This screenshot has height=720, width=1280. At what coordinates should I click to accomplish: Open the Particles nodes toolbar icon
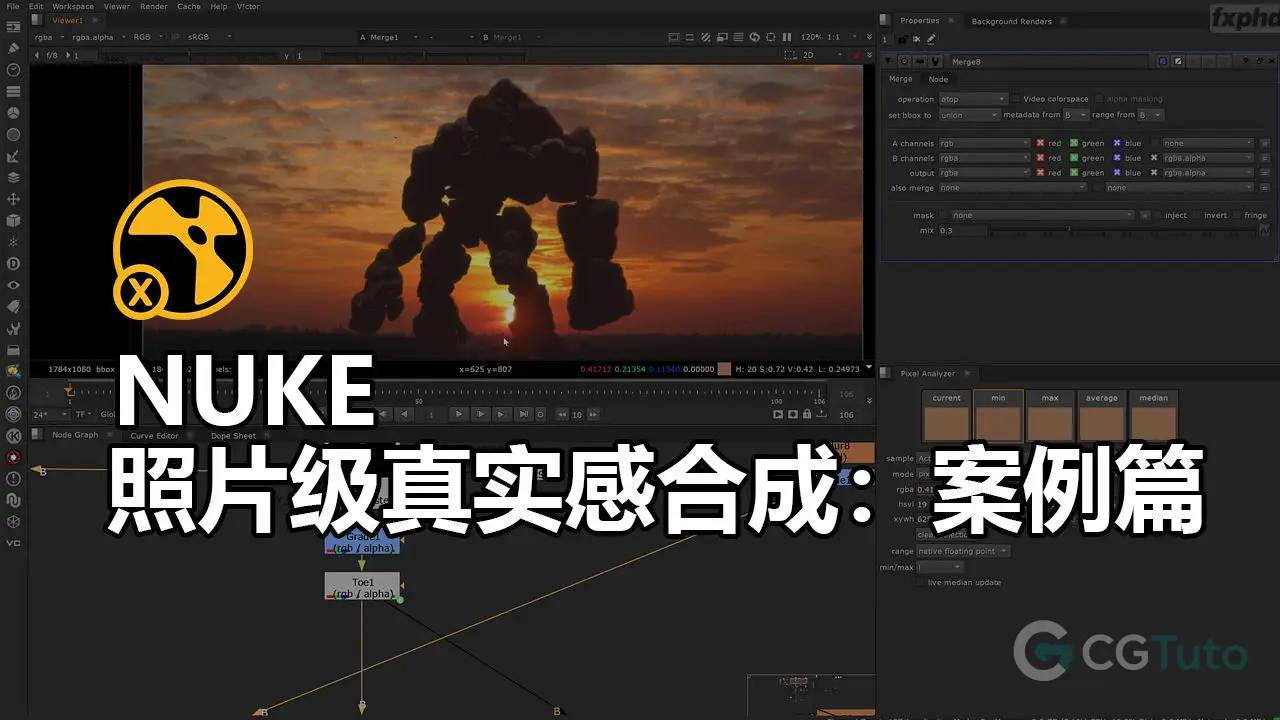coord(14,242)
